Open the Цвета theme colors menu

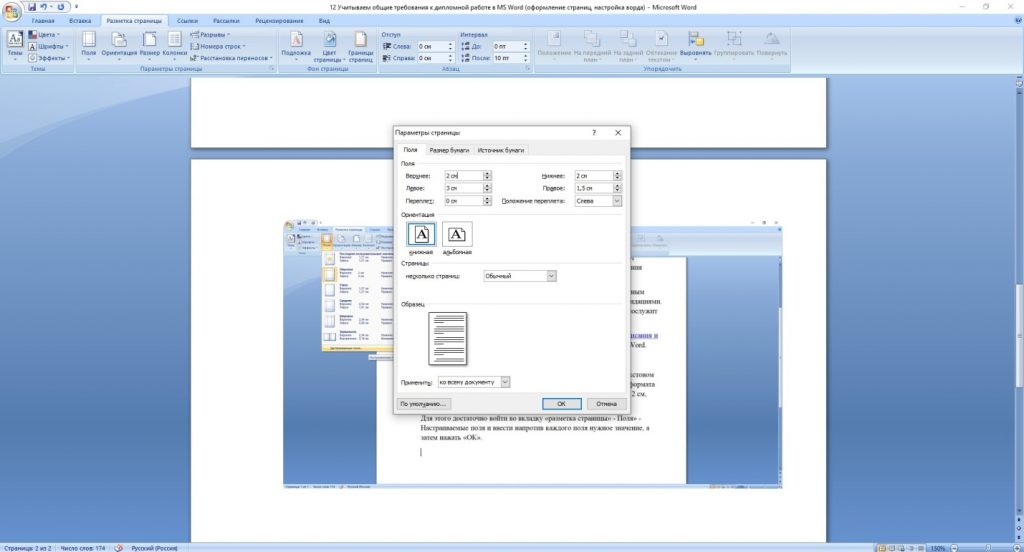(x=44, y=35)
